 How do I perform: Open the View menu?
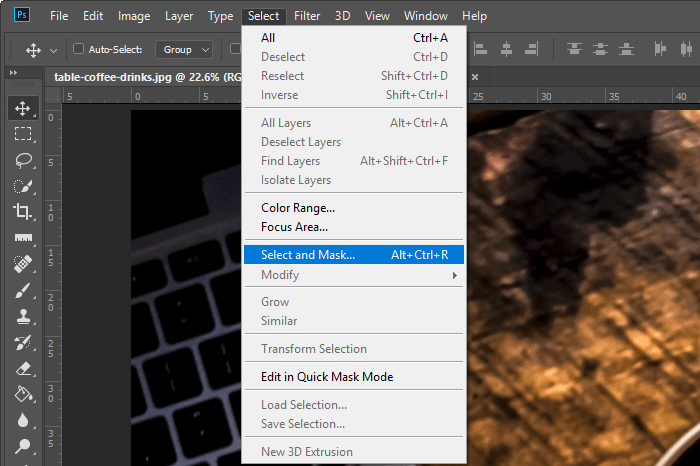pos(377,16)
